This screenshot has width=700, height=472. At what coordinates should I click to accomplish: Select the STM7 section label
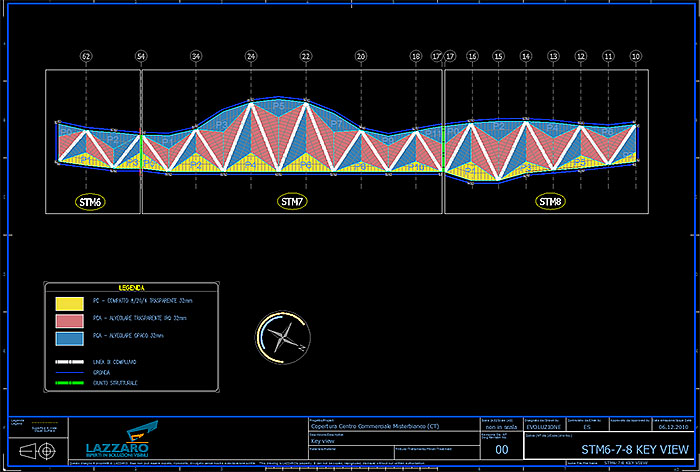tap(292, 202)
